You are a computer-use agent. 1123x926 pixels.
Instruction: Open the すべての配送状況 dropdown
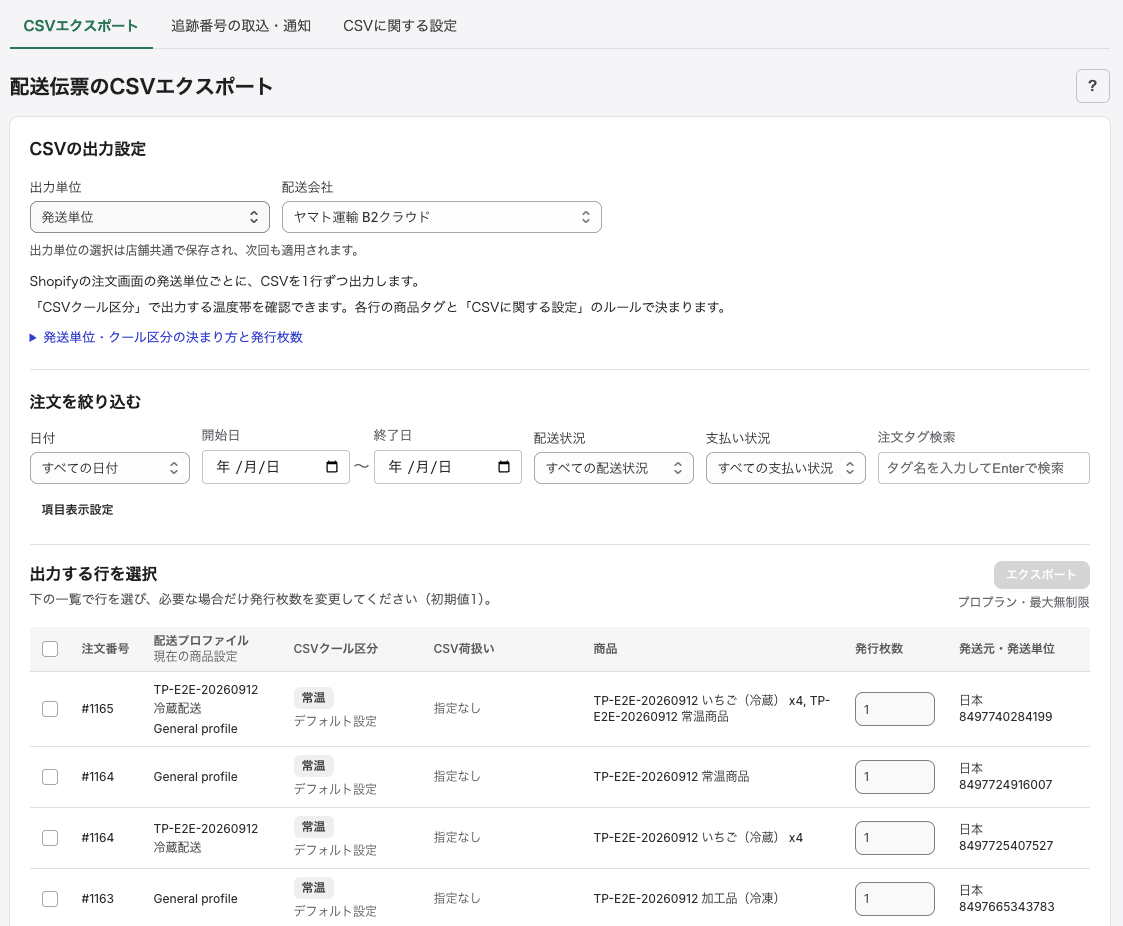point(614,468)
